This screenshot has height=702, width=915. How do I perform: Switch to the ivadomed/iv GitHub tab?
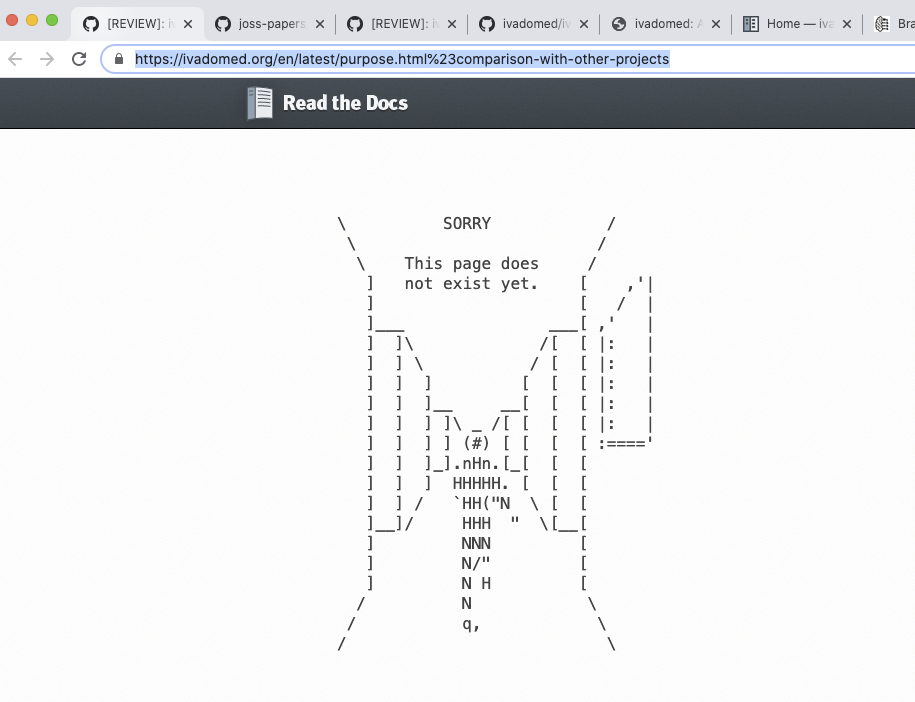point(533,24)
